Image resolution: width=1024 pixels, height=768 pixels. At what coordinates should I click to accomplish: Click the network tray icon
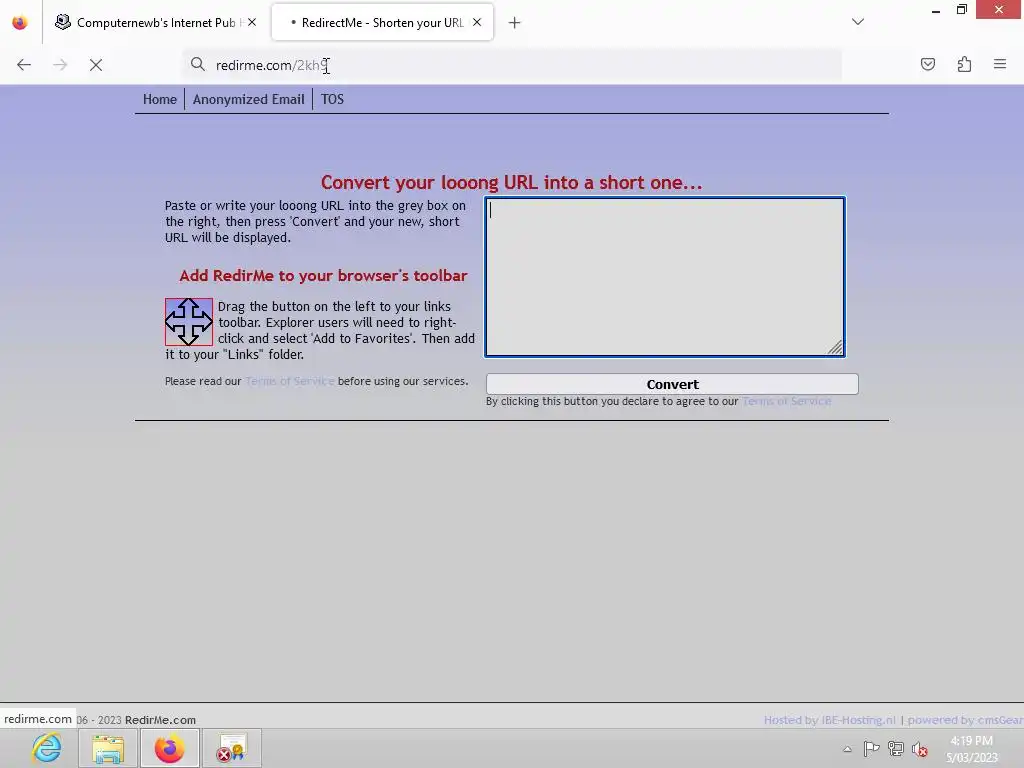895,748
